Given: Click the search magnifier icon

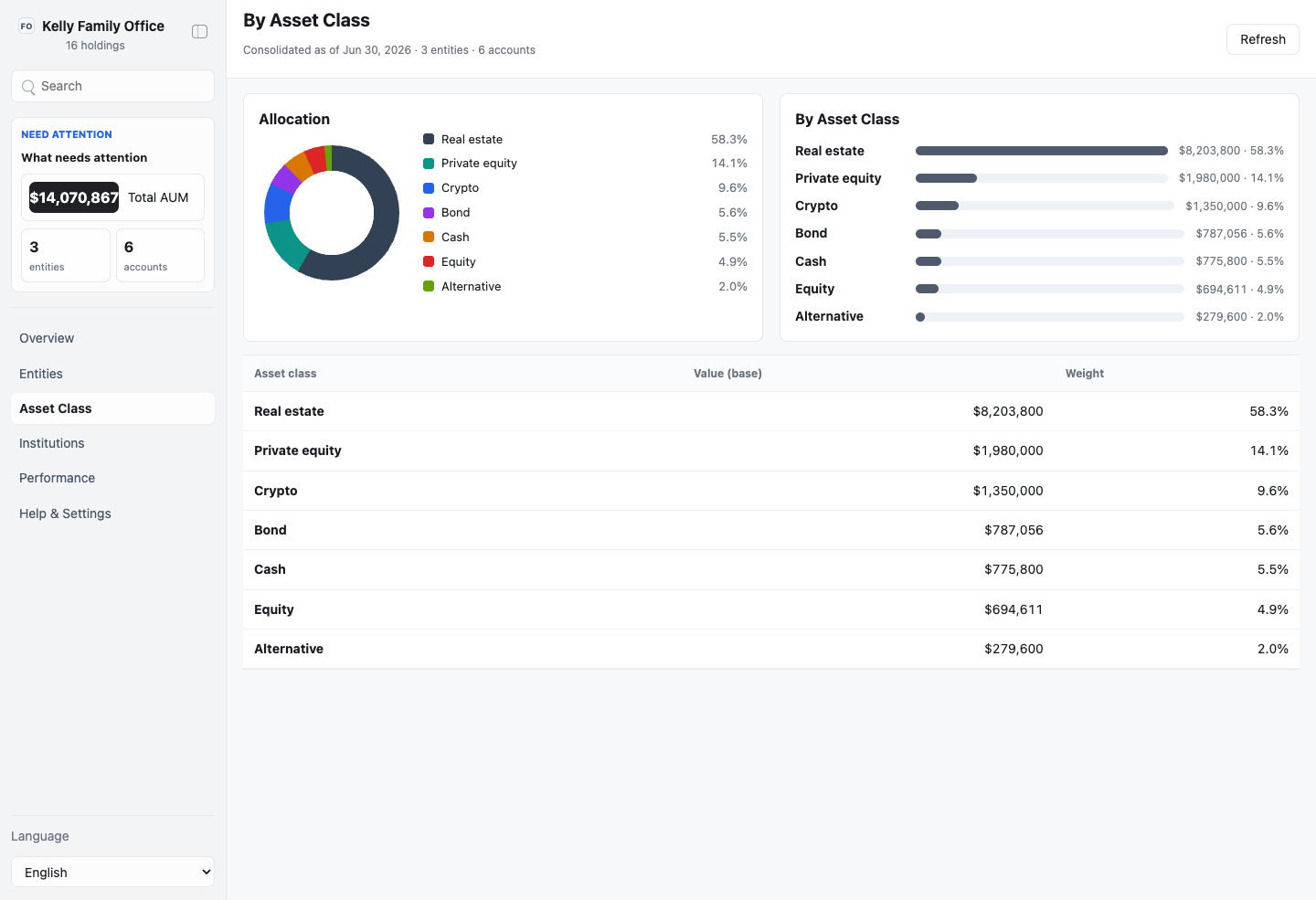Looking at the screenshot, I should tap(28, 87).
